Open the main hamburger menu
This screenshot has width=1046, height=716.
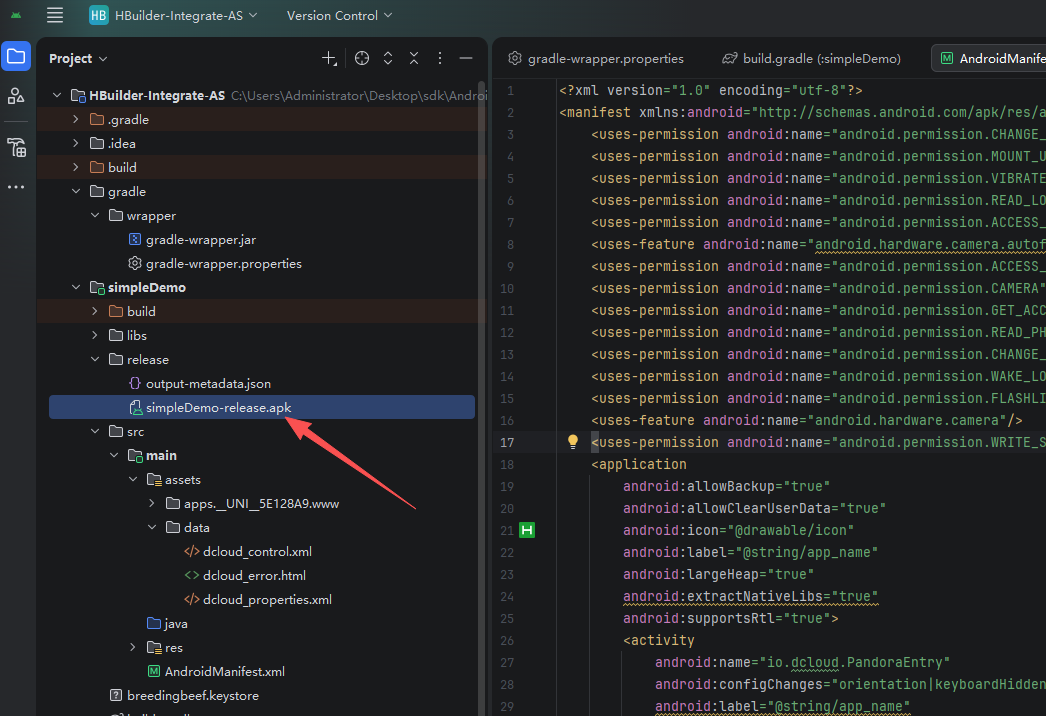click(x=55, y=15)
